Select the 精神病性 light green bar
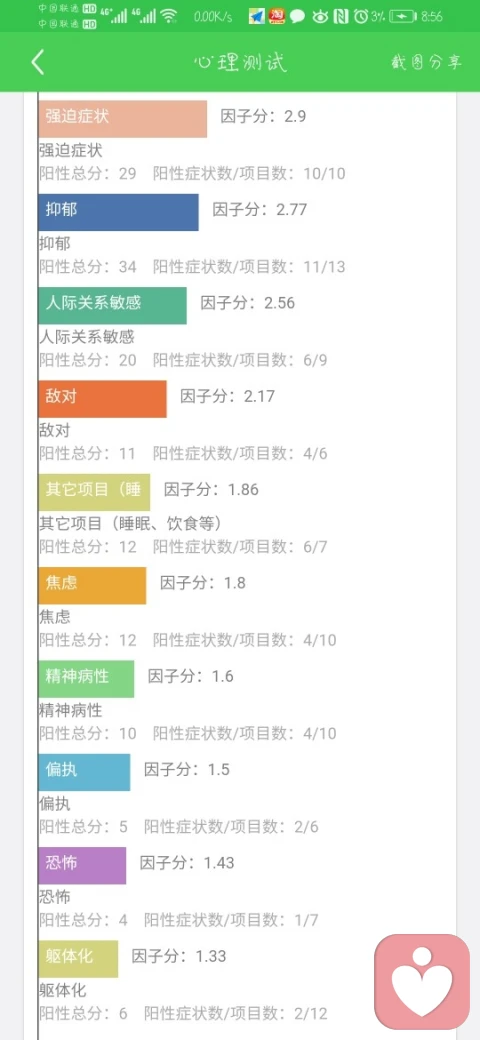480x1040 pixels. pyautogui.click(x=86, y=679)
